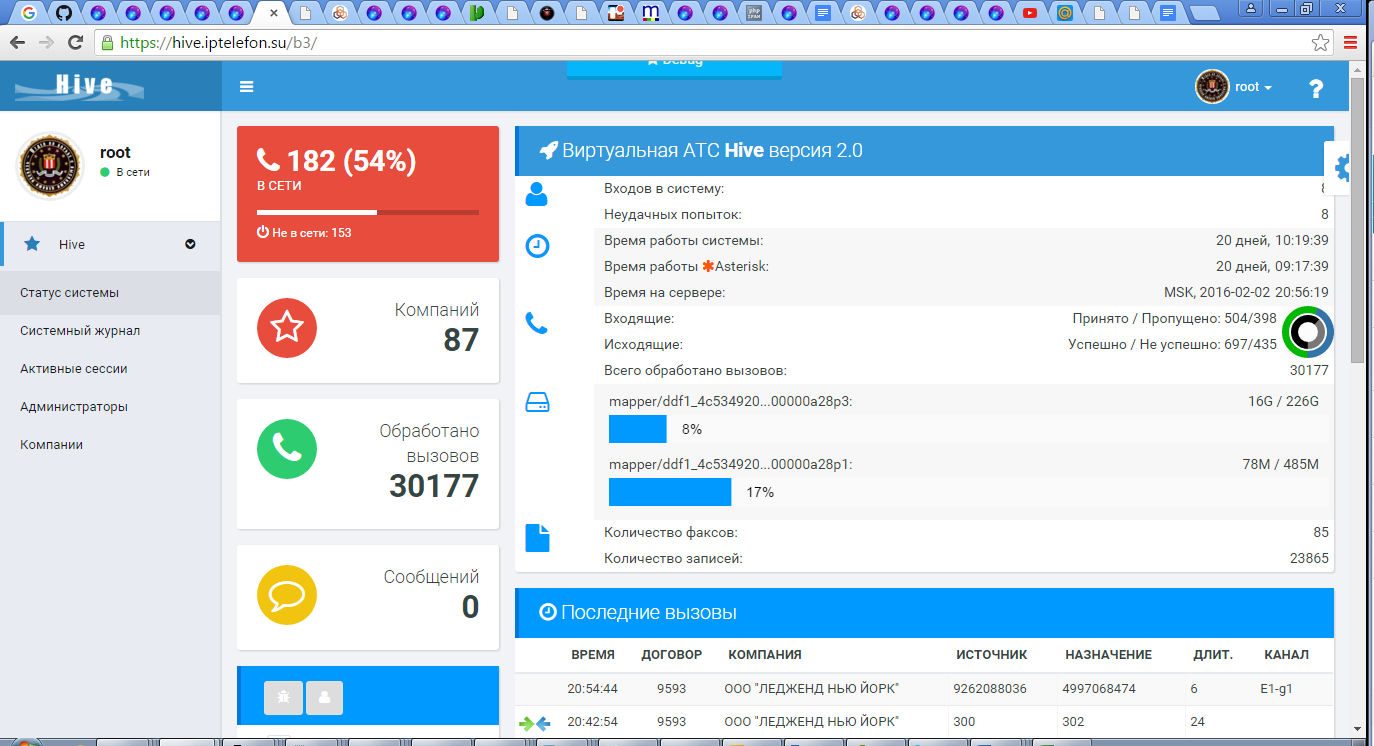
Task: Click the clock icon beside Время работы системы
Action: pyautogui.click(x=538, y=246)
